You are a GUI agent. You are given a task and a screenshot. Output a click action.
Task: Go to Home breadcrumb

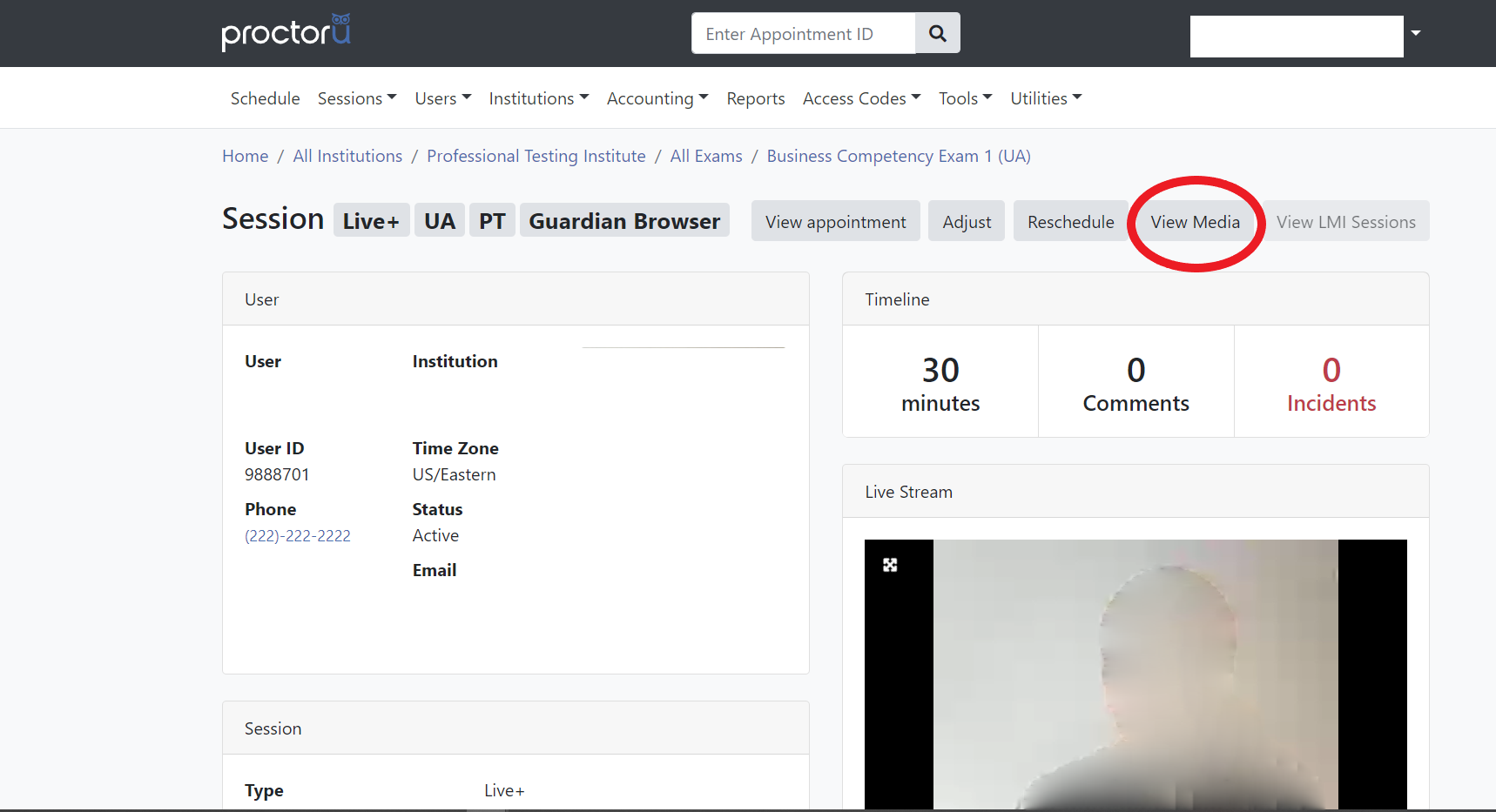coord(245,156)
